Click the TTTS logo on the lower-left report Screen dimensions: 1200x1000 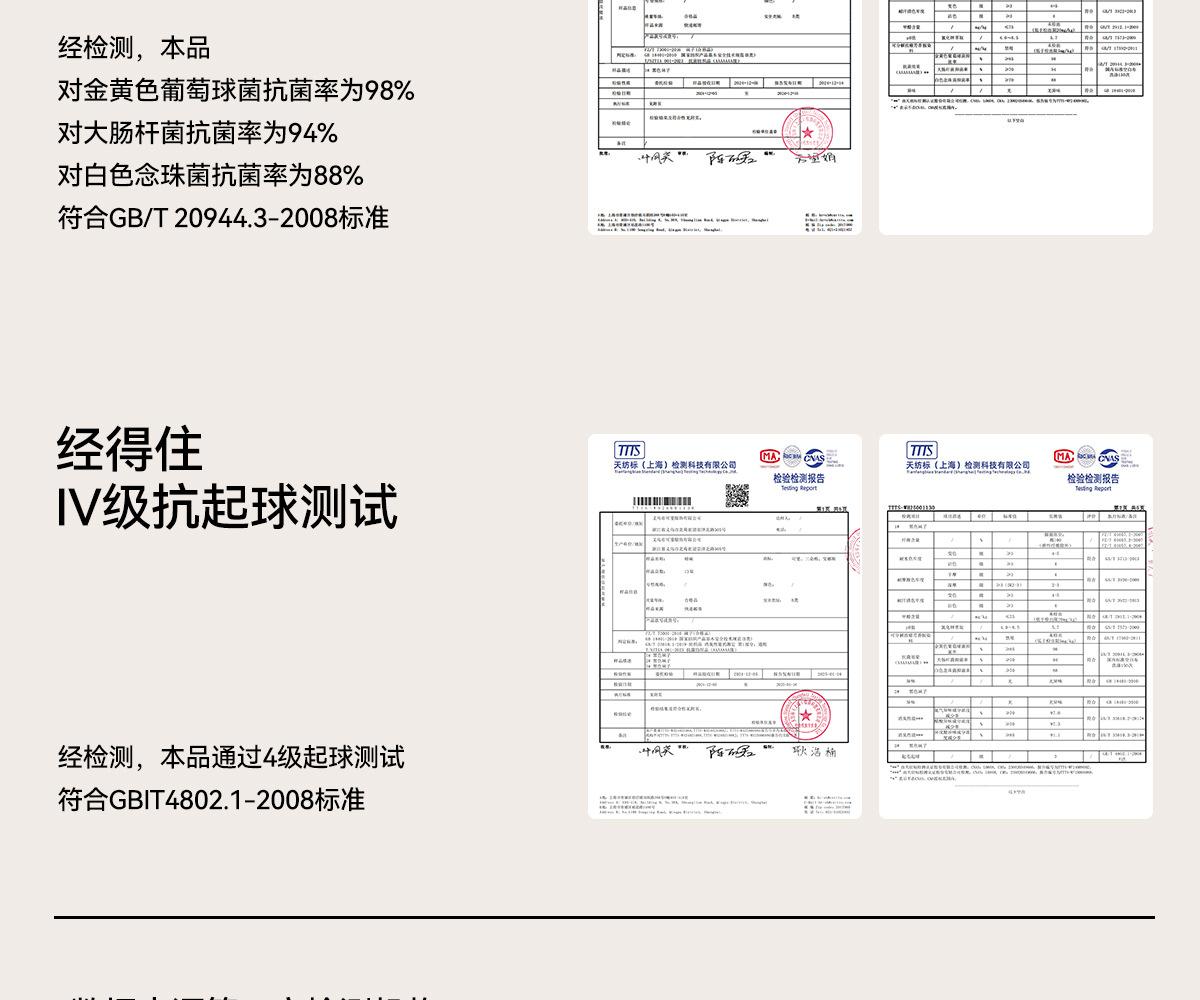pyautogui.click(x=629, y=450)
